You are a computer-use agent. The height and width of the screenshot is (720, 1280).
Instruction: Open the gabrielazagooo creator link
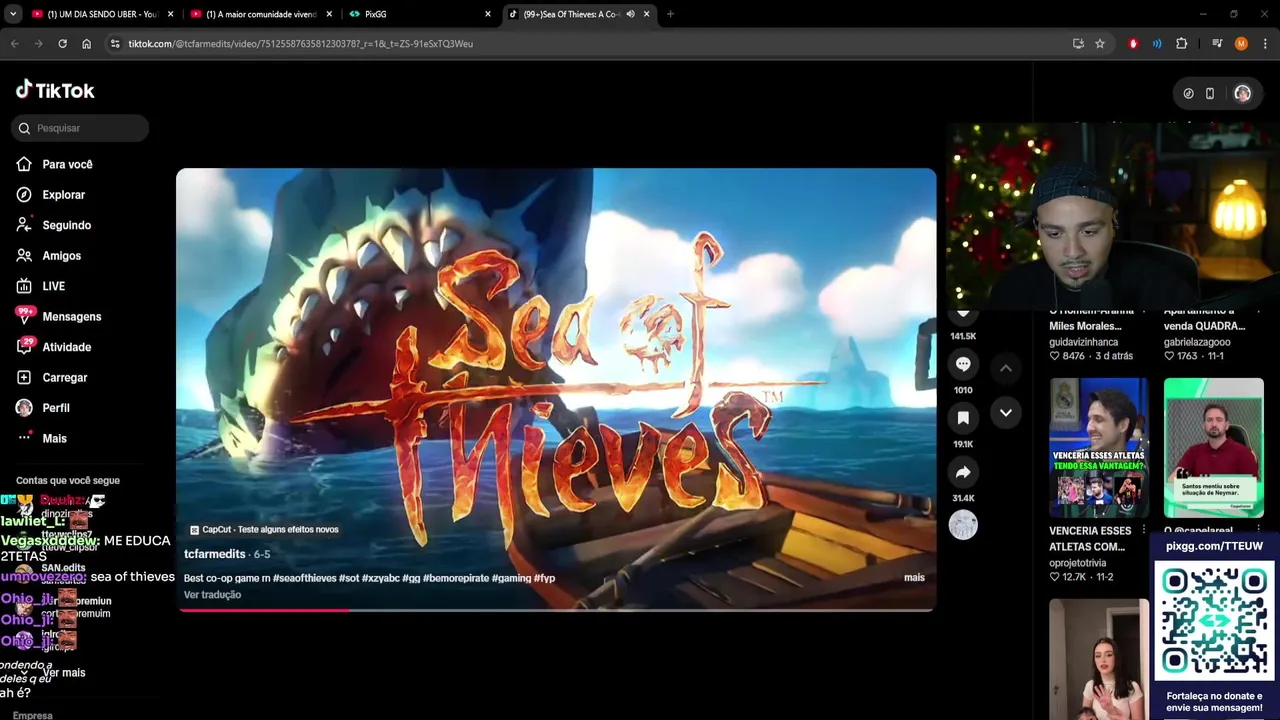point(1197,342)
